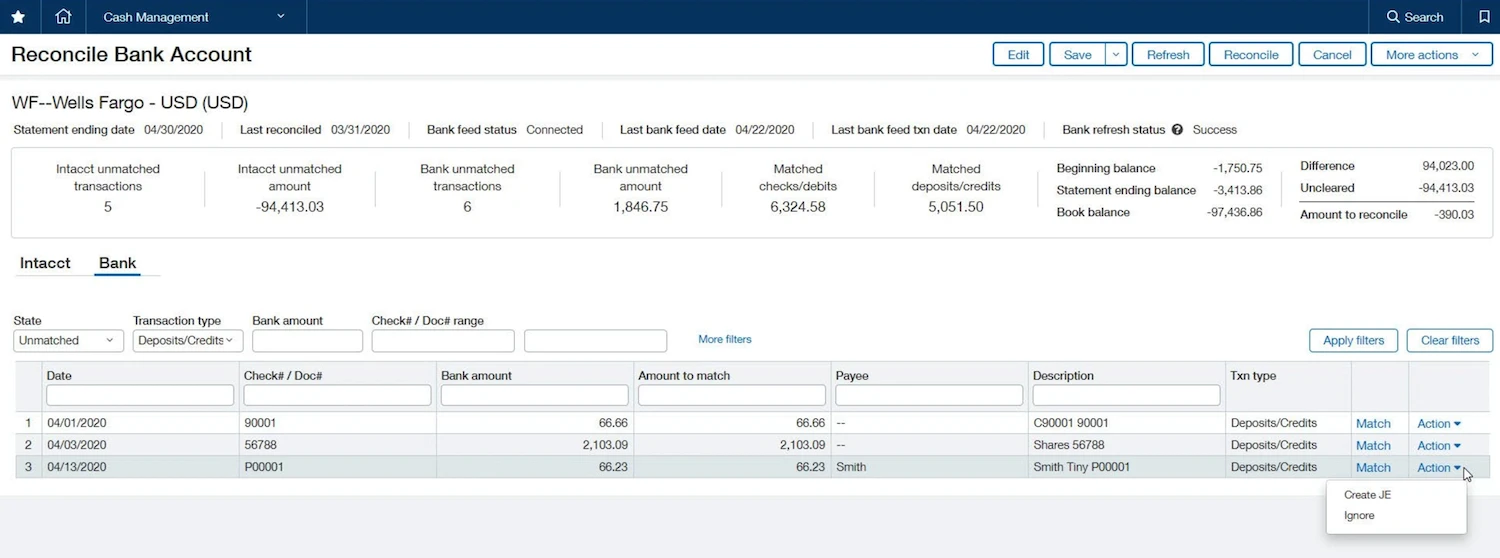The width and height of the screenshot is (1500, 558).
Task: Open the More filters link
Action: pos(724,340)
